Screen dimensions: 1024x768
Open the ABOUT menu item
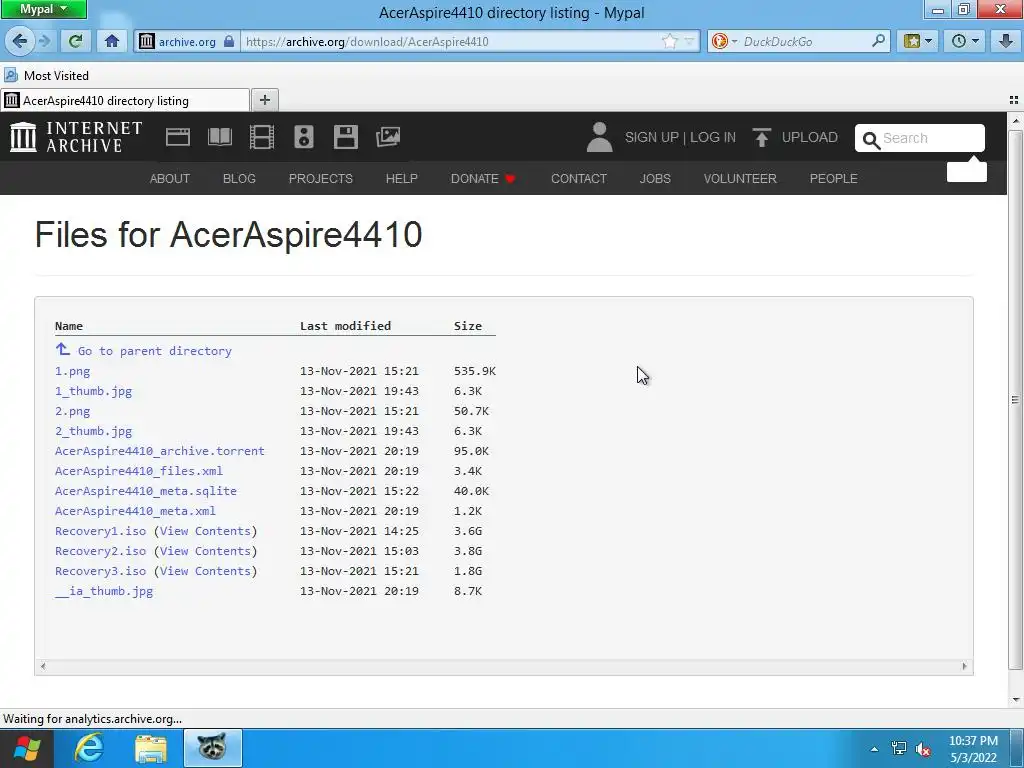click(170, 178)
